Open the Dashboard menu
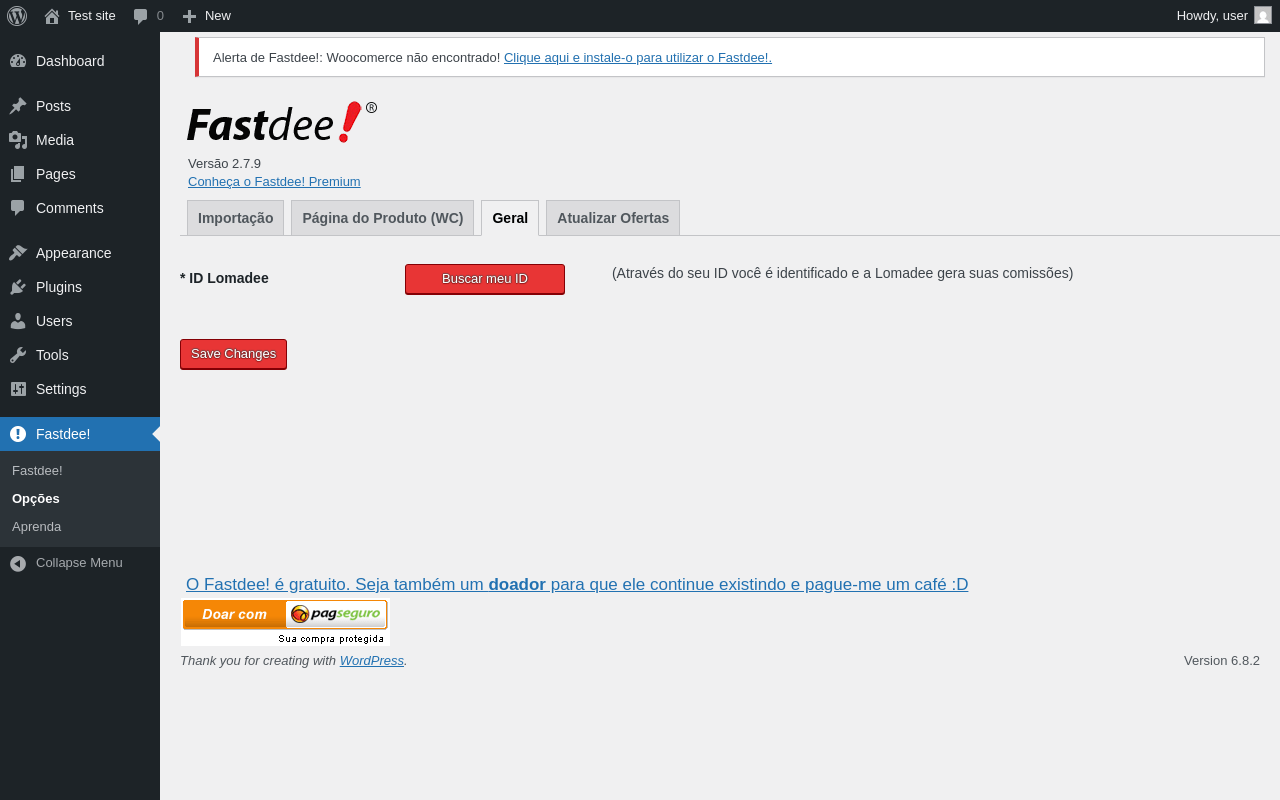This screenshot has height=800, width=1280. [x=80, y=61]
